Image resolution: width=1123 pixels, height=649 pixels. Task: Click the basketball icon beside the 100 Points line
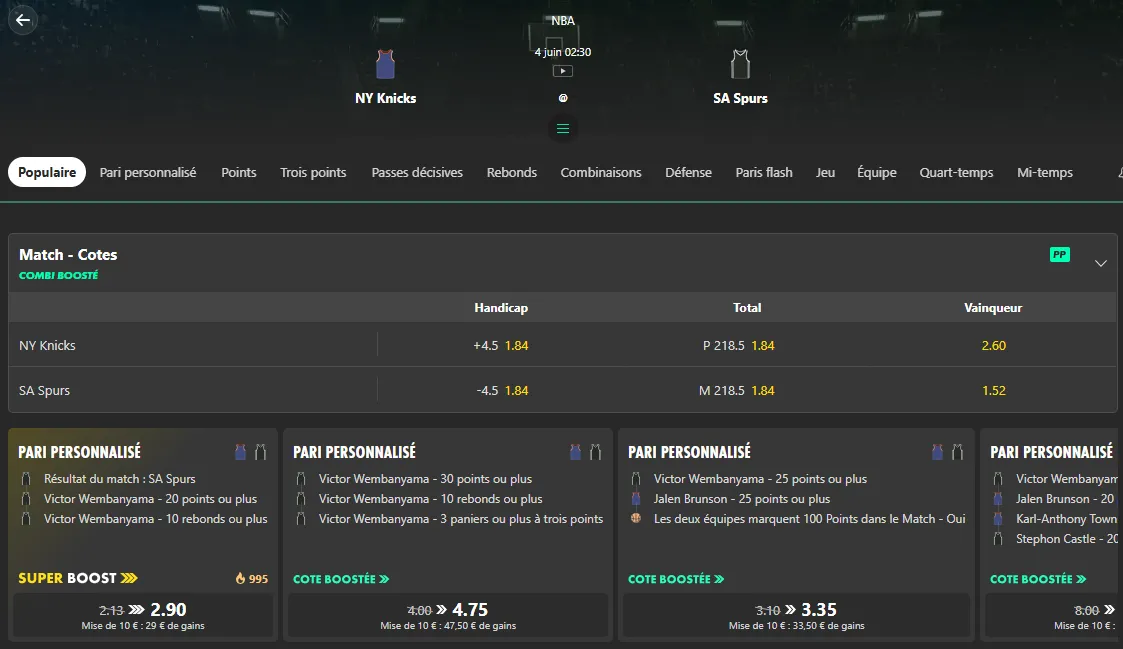coord(635,518)
